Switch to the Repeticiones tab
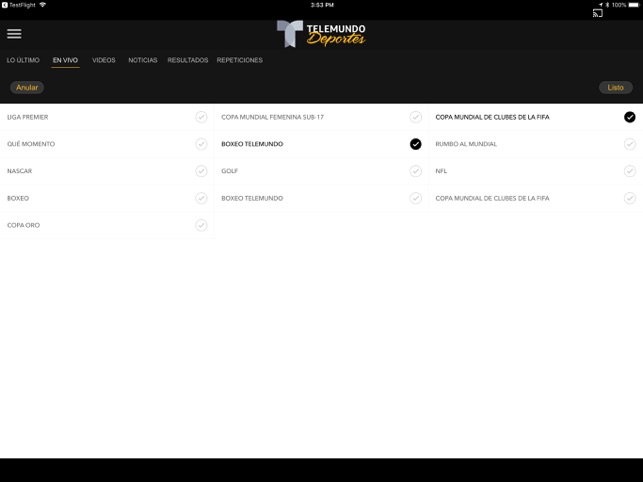 pyautogui.click(x=239, y=60)
